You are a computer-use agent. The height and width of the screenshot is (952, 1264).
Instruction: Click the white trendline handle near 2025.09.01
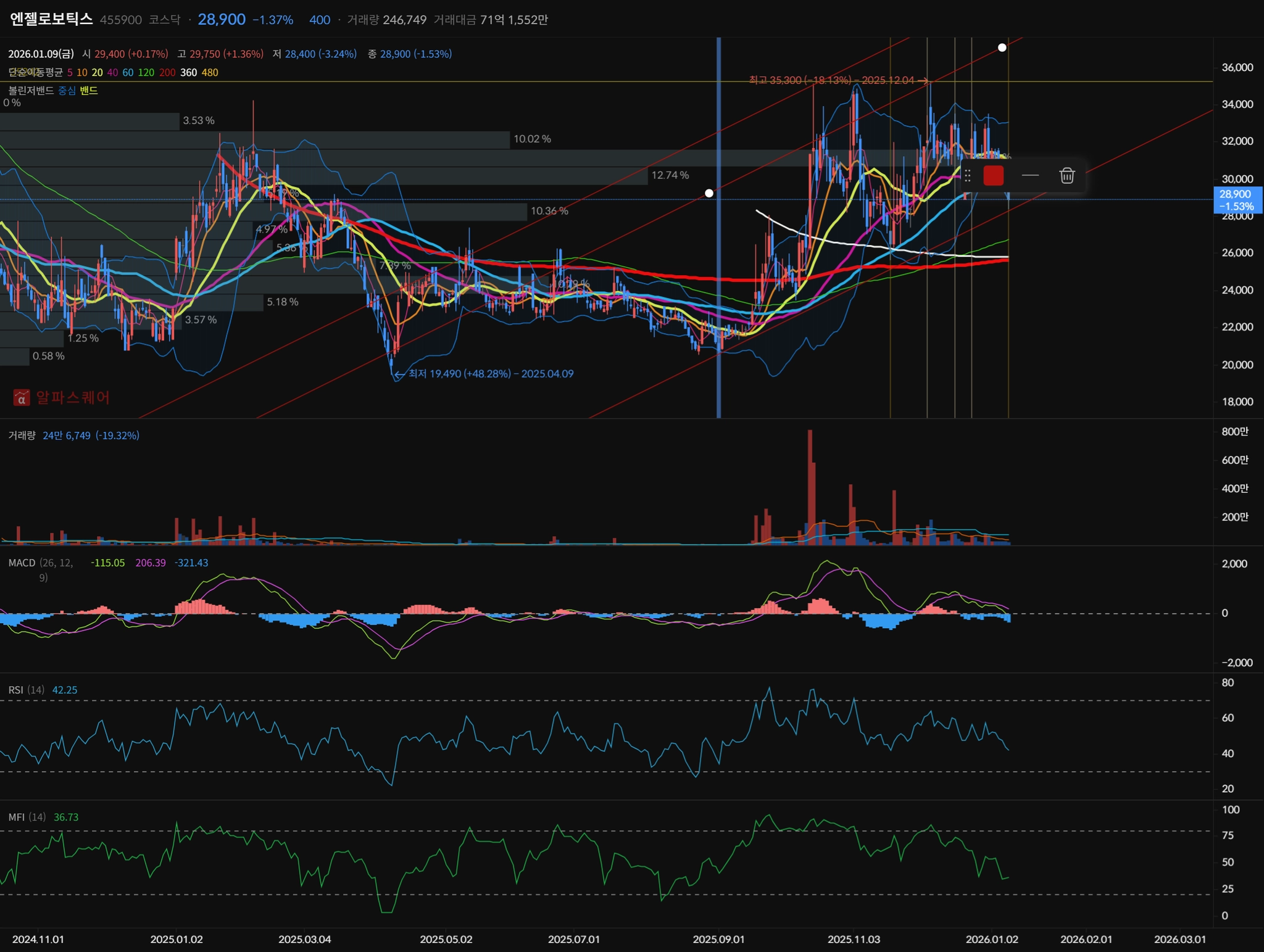pos(709,193)
